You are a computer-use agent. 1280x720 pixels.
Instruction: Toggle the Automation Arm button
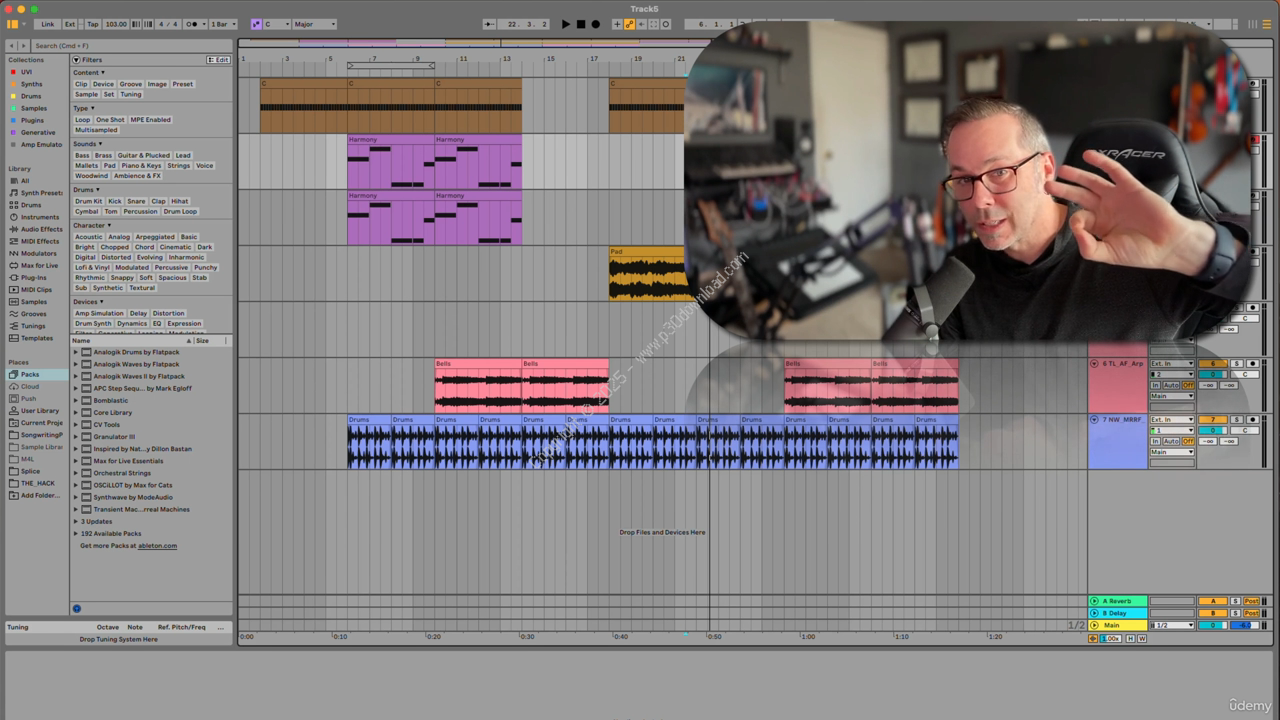(629, 24)
